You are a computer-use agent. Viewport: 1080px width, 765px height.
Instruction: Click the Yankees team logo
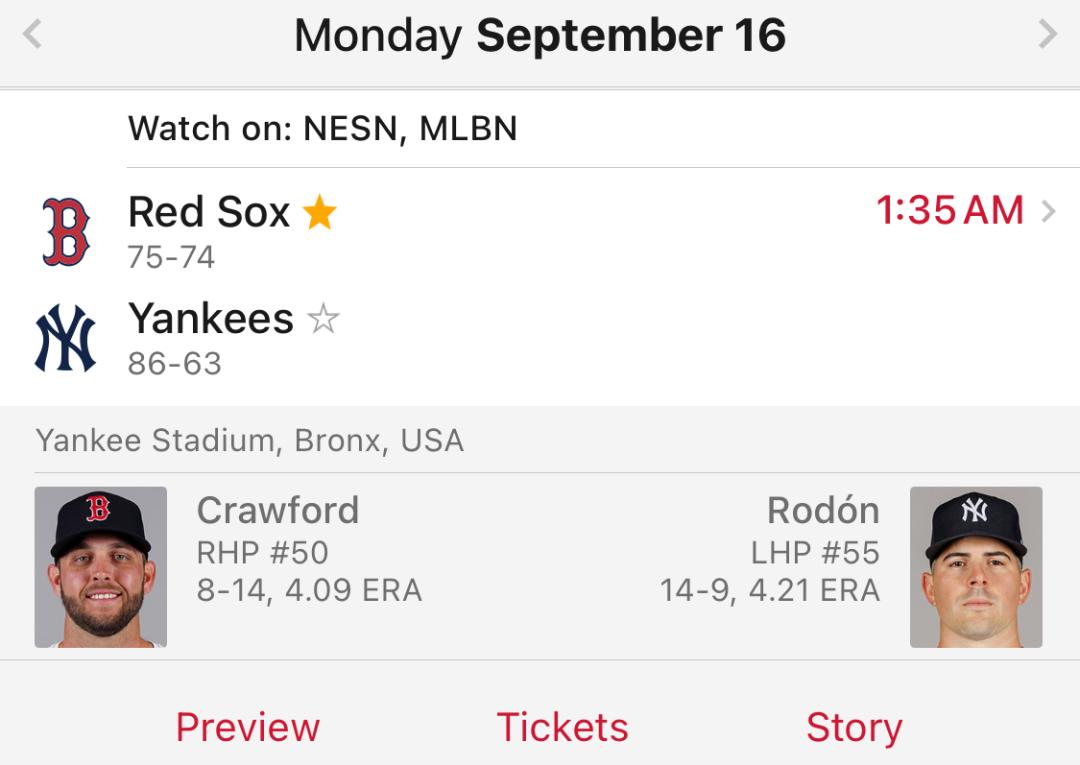pos(66,338)
